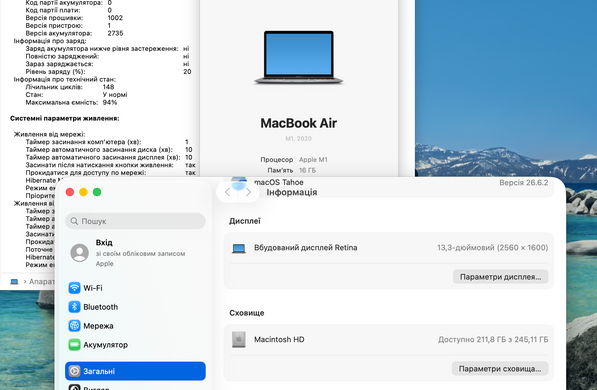Click laptop icon in System Information path bar
Screen dimensions: 597x390
pos(14,282)
